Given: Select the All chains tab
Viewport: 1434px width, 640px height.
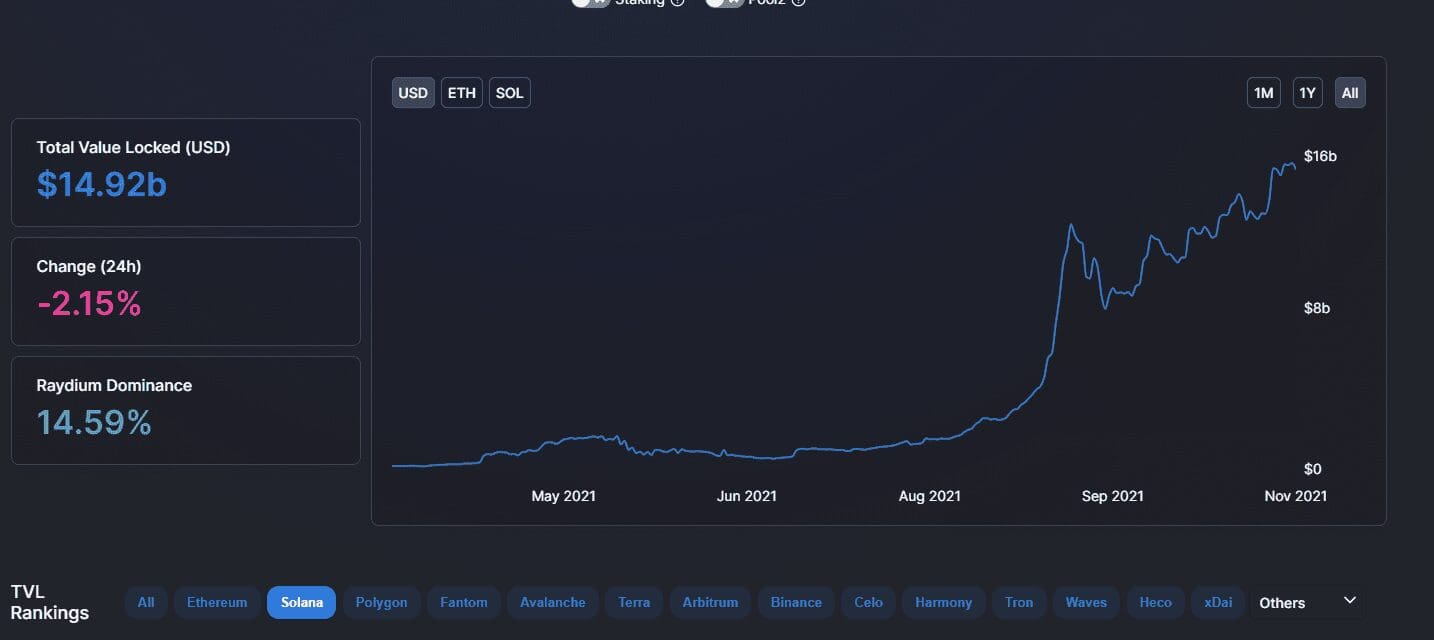Looking at the screenshot, I should [146, 602].
